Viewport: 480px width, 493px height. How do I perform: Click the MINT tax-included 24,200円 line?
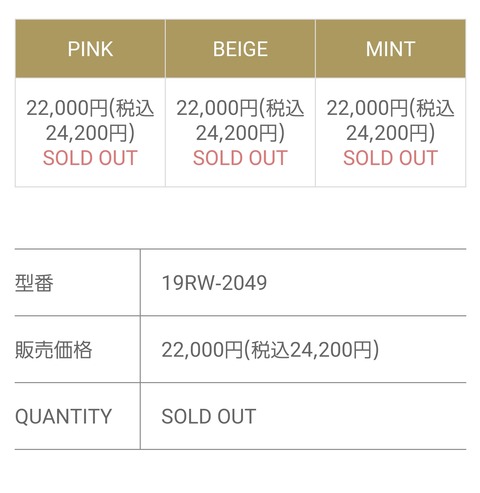390,133
